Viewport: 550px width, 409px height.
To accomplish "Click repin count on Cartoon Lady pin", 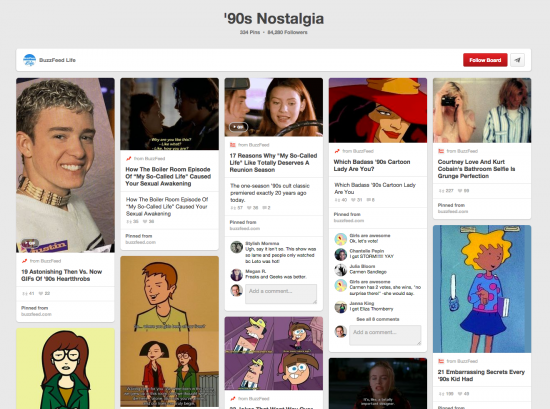I will coord(341,200).
